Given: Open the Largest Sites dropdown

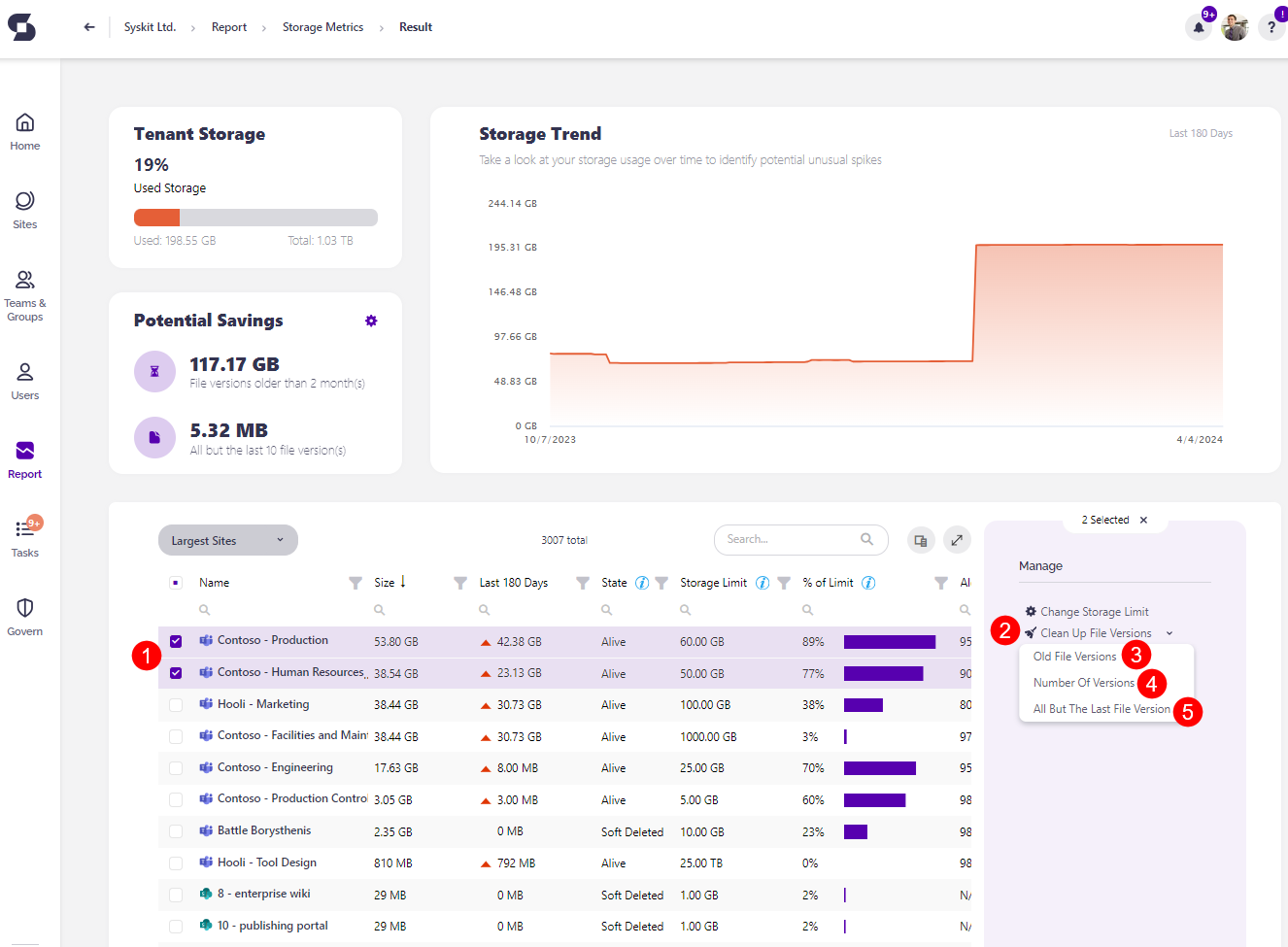Looking at the screenshot, I should [227, 539].
